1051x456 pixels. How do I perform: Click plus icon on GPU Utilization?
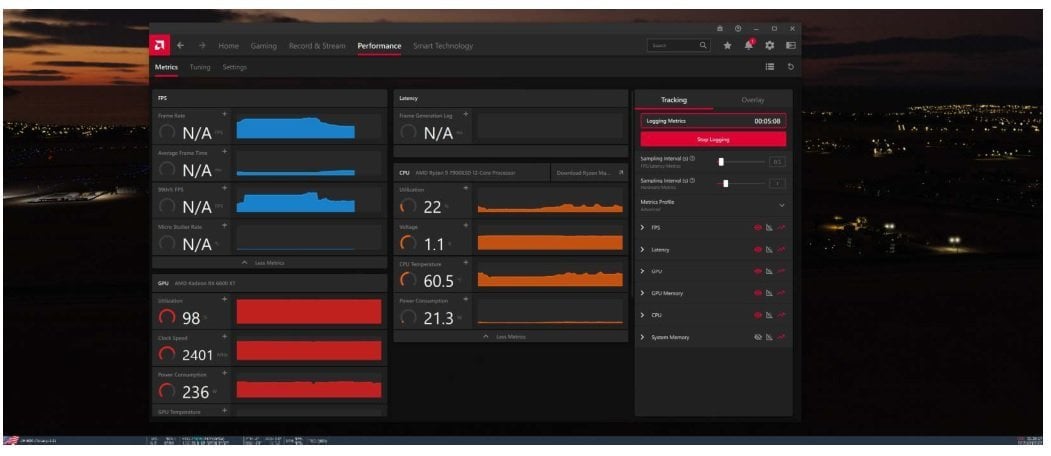click(225, 300)
